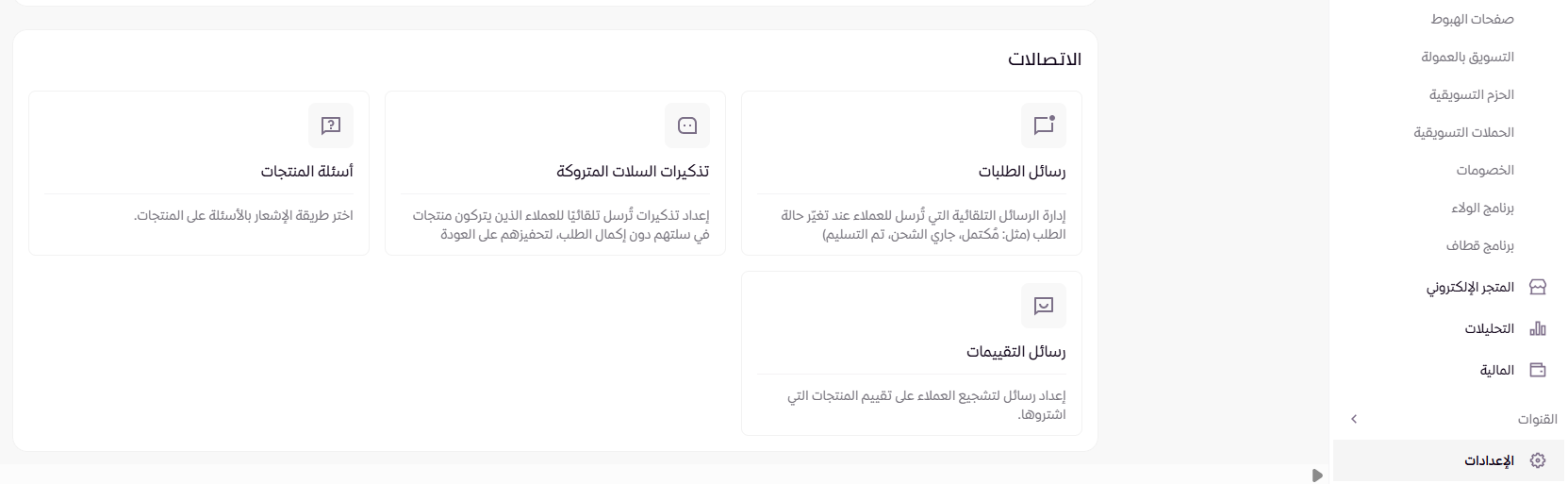1568x484 pixels.
Task: Click the review messages icon (رسائل التقييمات)
Action: click(1044, 306)
